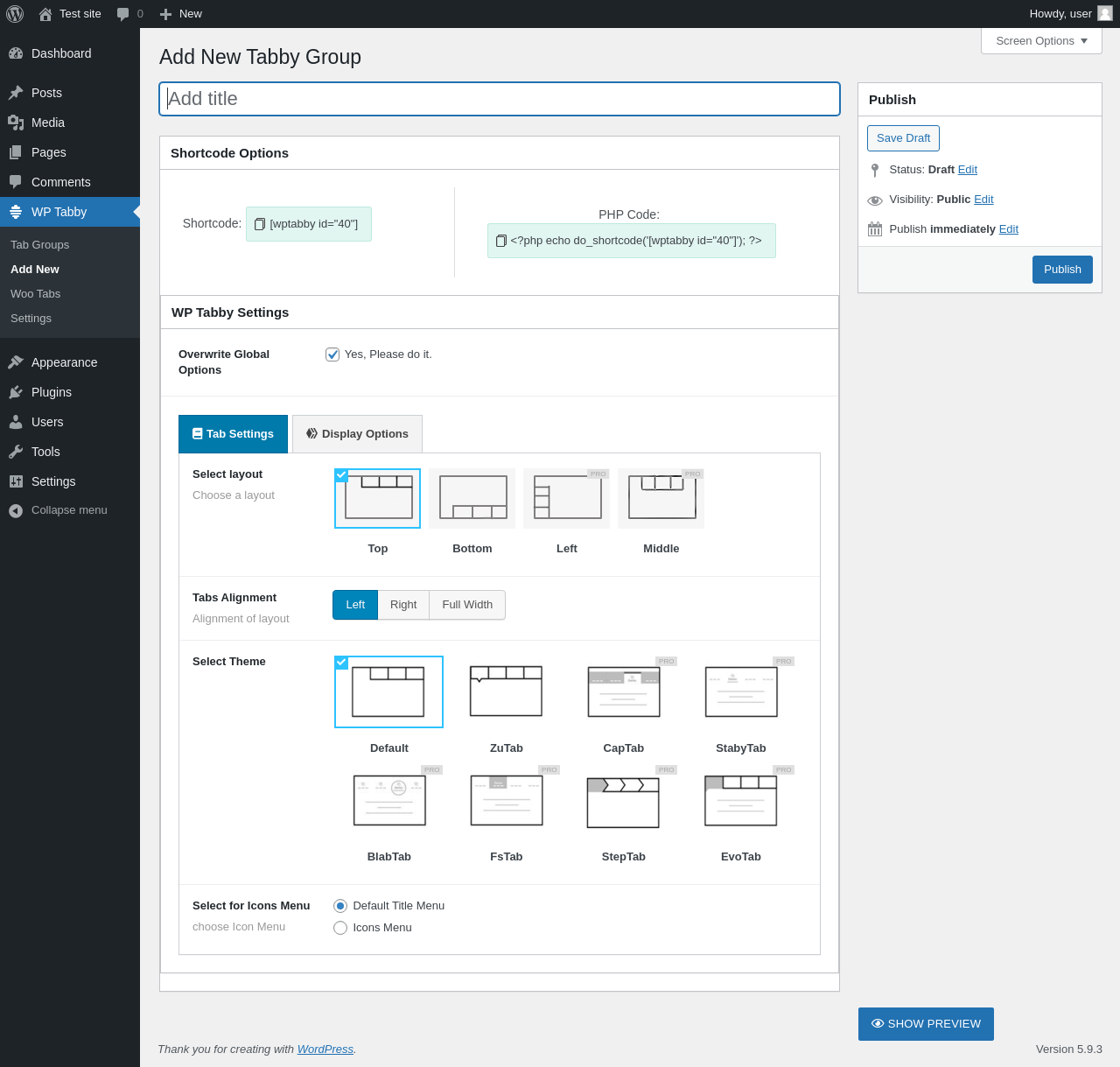The image size is (1120, 1067).
Task: Focus the Add title input field
Action: click(500, 99)
